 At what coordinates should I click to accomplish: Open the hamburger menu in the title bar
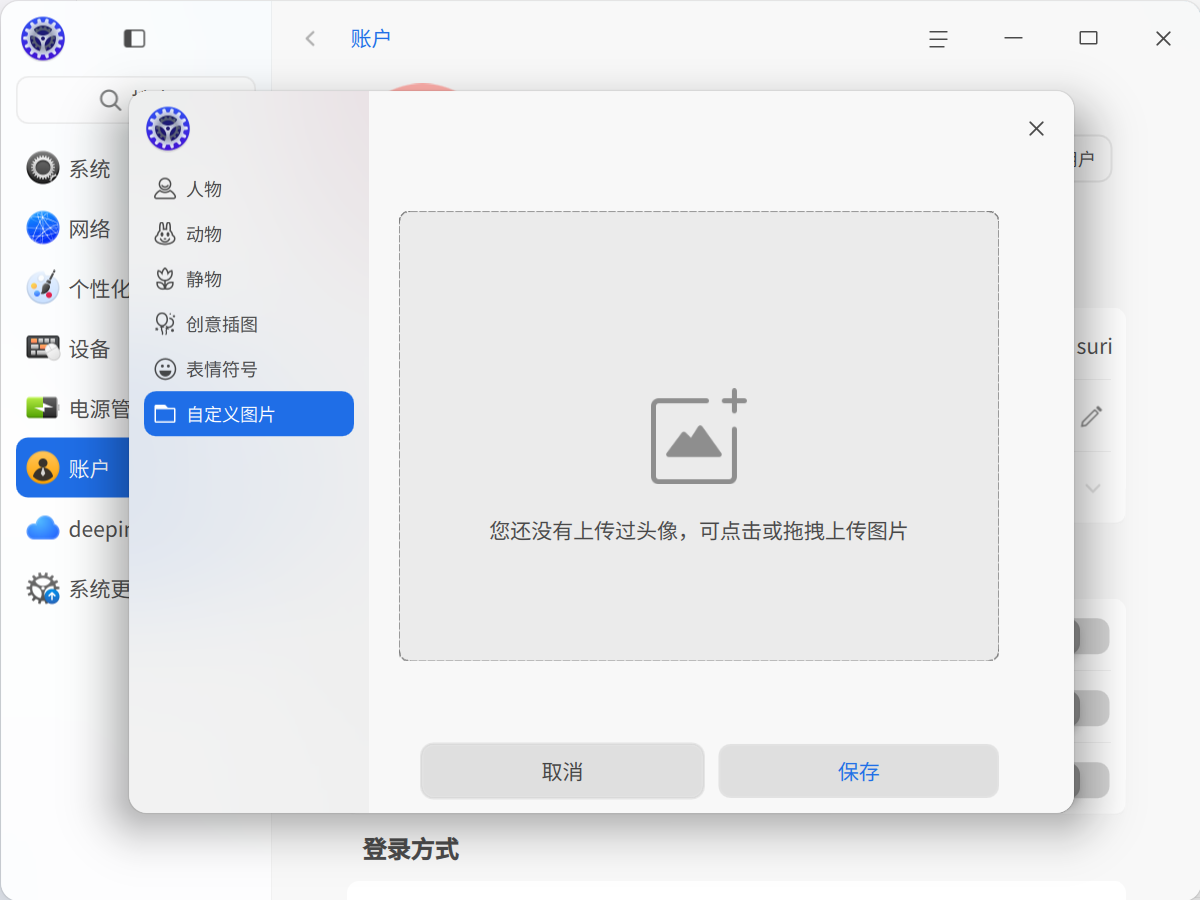coord(938,38)
